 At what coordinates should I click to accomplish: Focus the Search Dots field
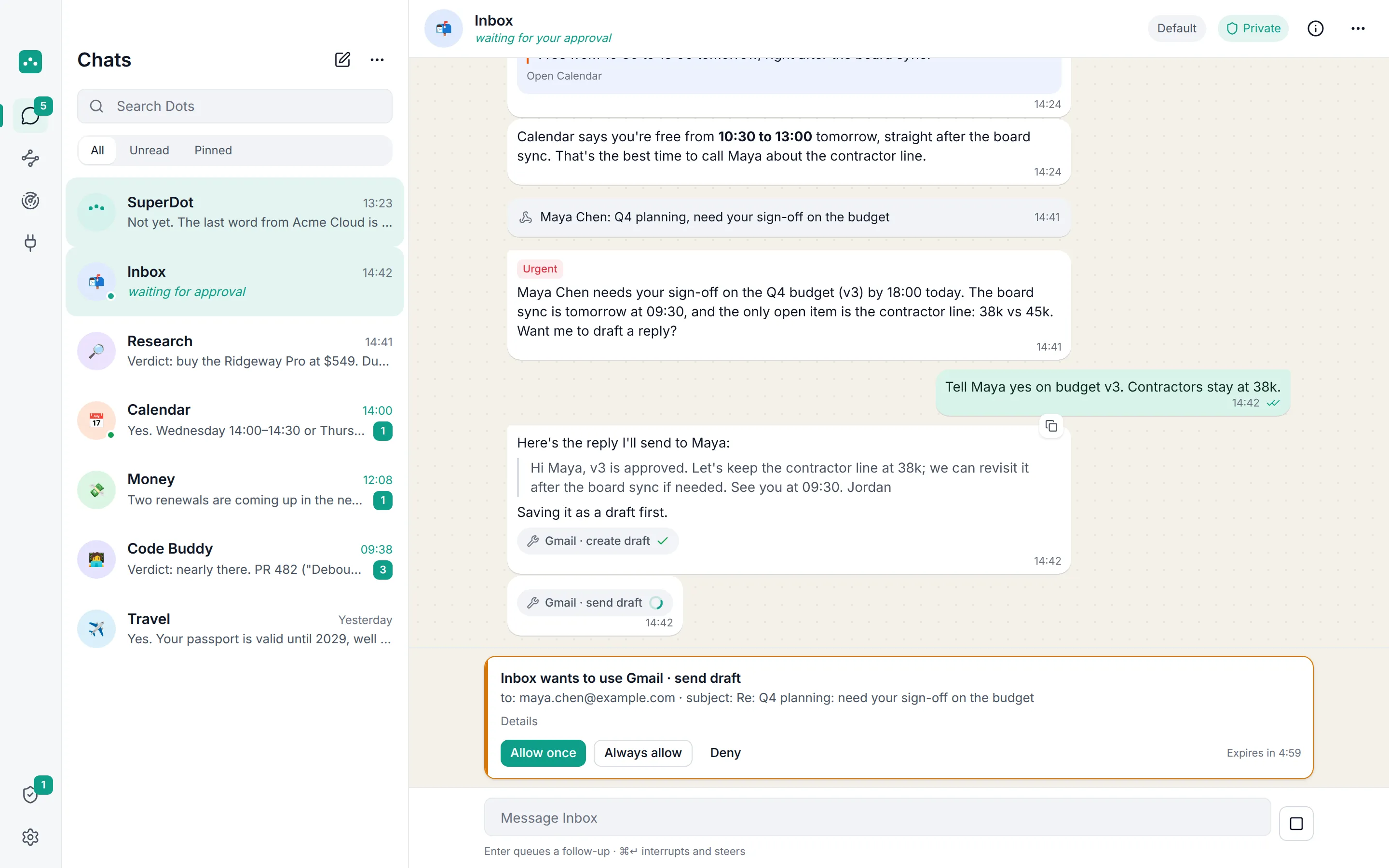click(x=235, y=106)
